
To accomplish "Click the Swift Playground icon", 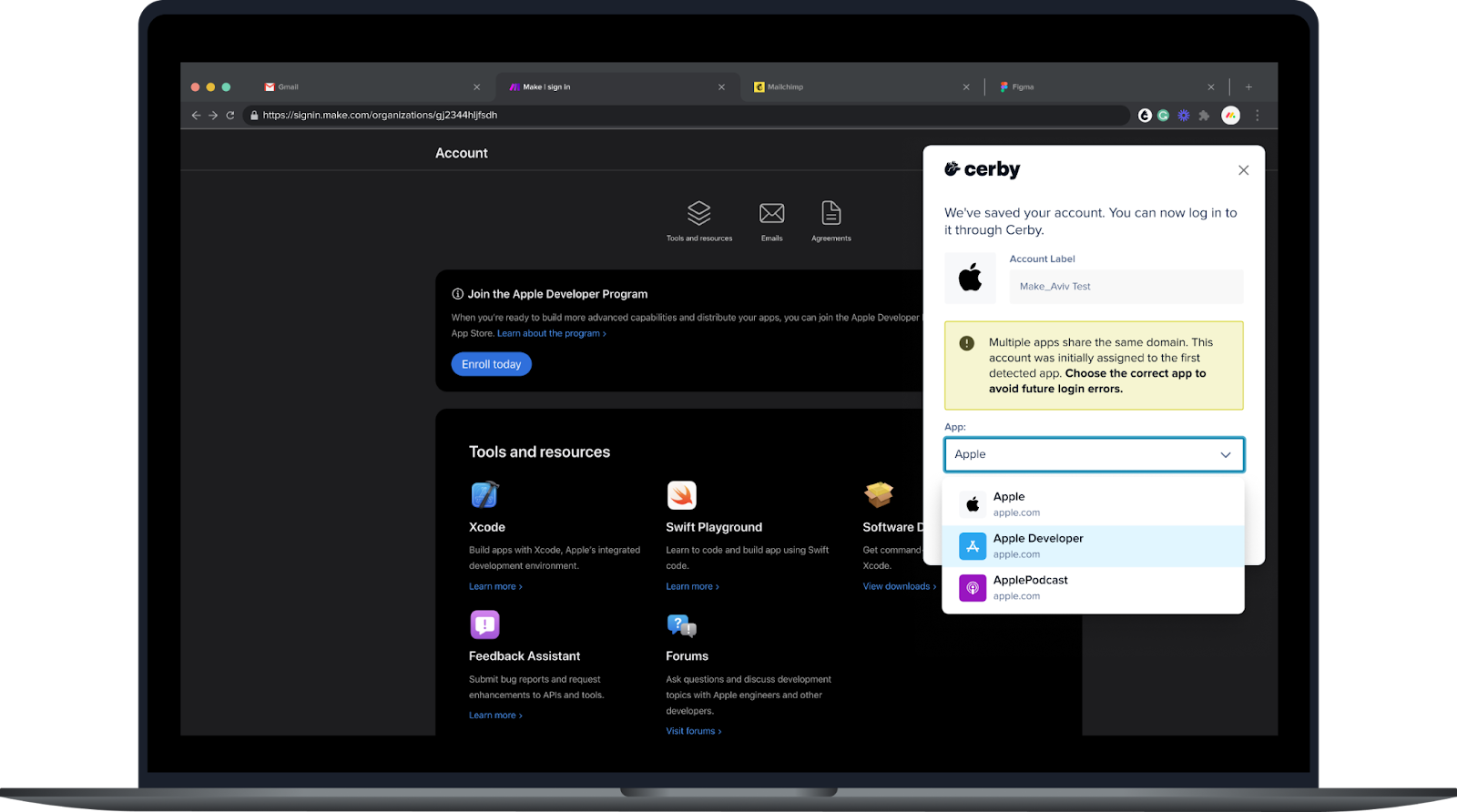I will (681, 495).
